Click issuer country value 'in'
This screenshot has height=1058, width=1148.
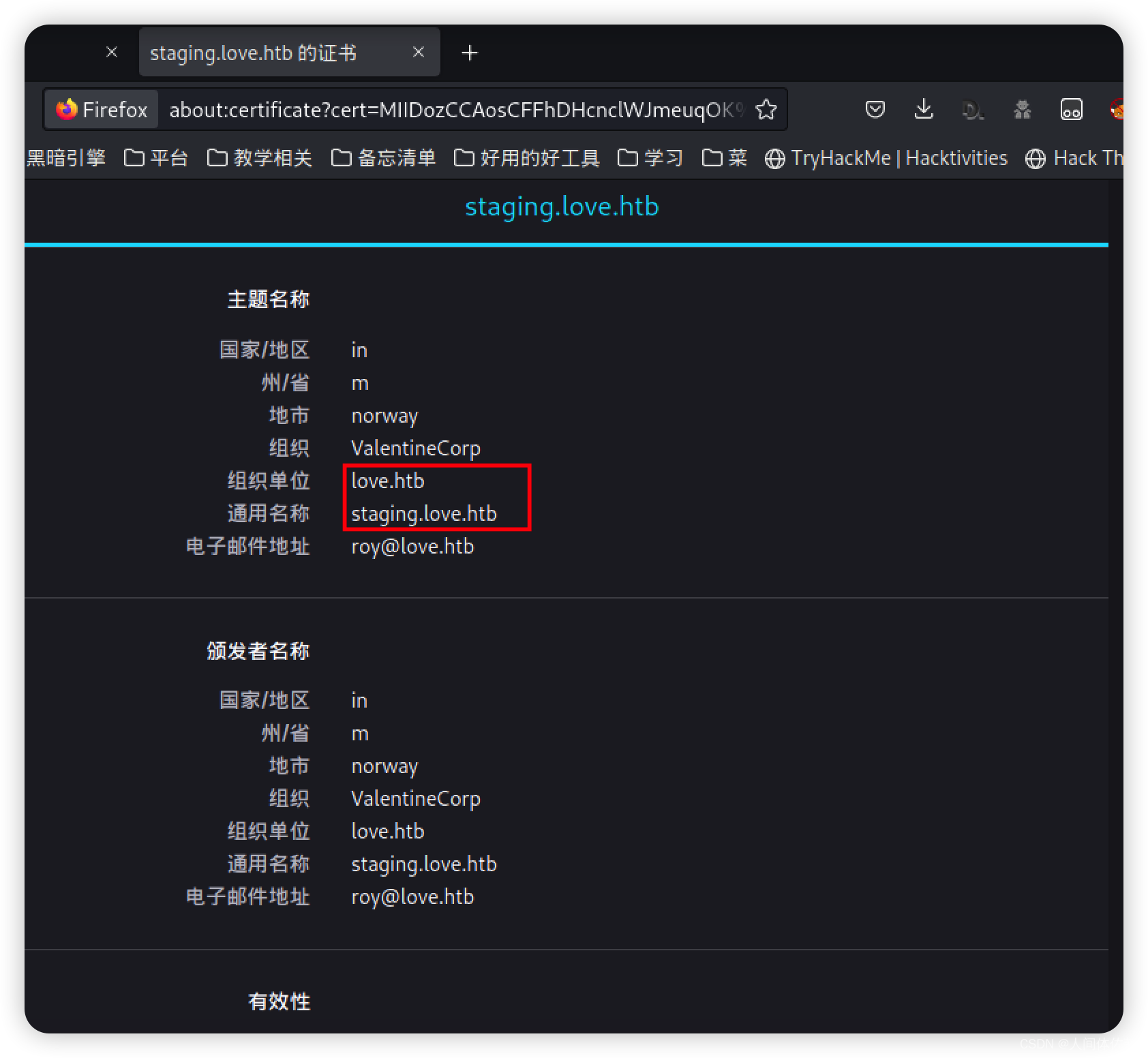(359, 700)
